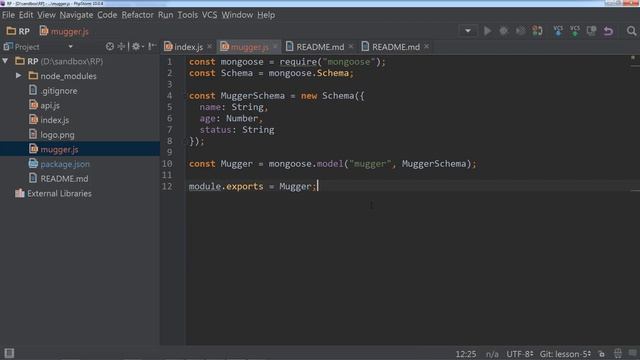Viewport: 640px width, 360px height.
Task: Click the read-only lock icon in the status bar
Action: pyautogui.click(x=602, y=354)
